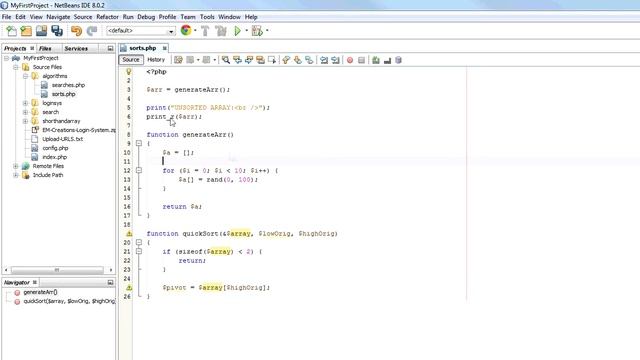Image resolution: width=640 pixels, height=360 pixels.
Task: Click the lightbulb hint icon at line one
Action: click(129, 72)
